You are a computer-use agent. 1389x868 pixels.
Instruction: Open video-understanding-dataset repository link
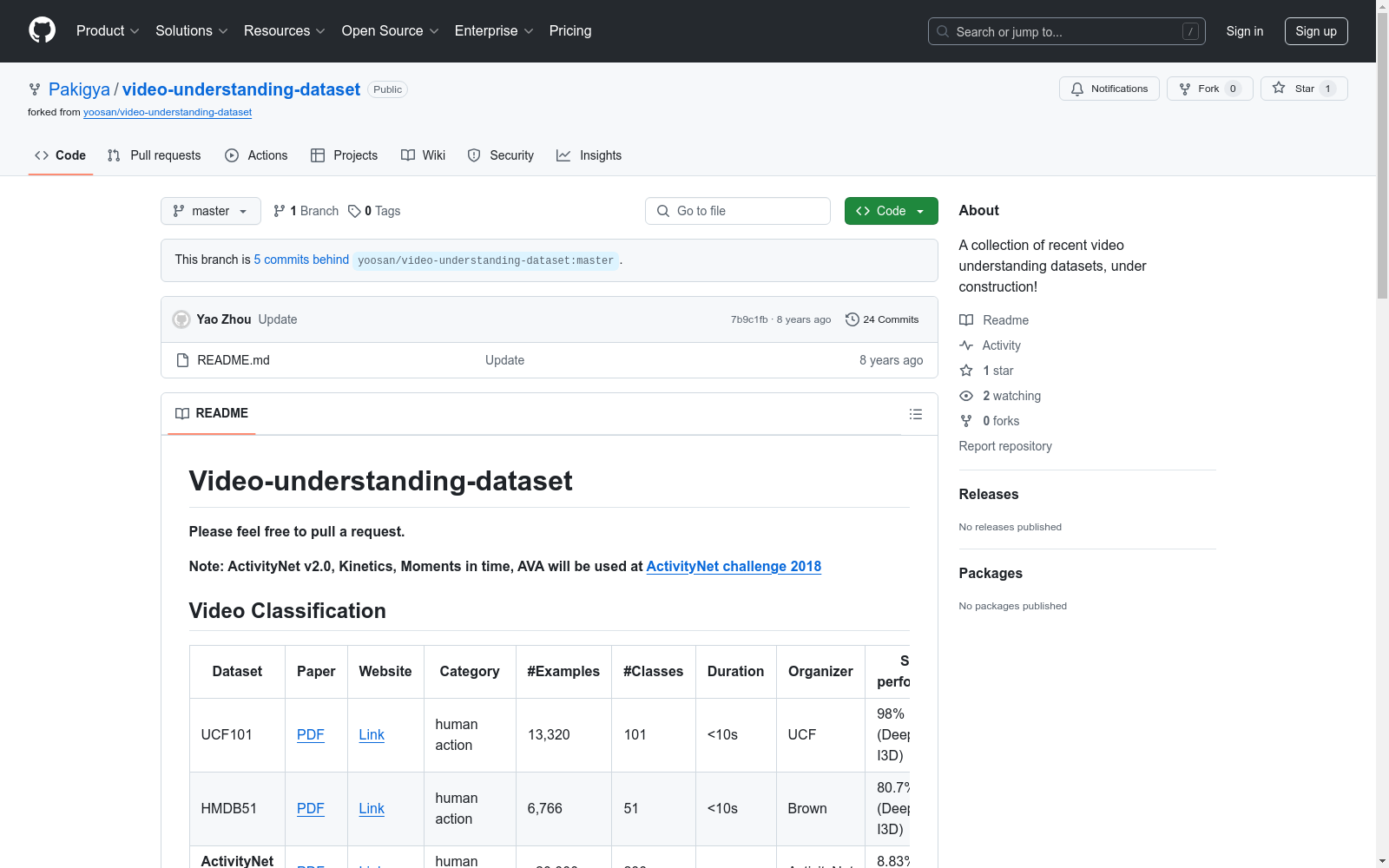pos(241,89)
